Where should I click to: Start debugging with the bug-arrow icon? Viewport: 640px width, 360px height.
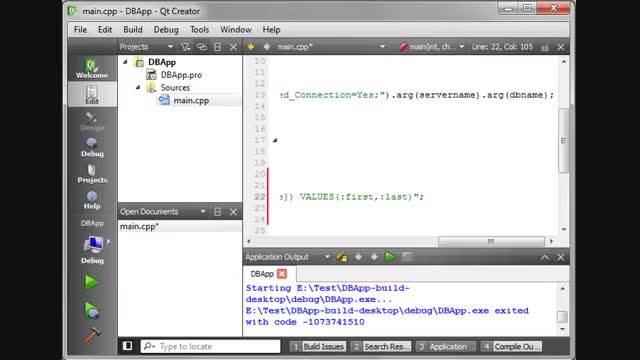(92, 310)
